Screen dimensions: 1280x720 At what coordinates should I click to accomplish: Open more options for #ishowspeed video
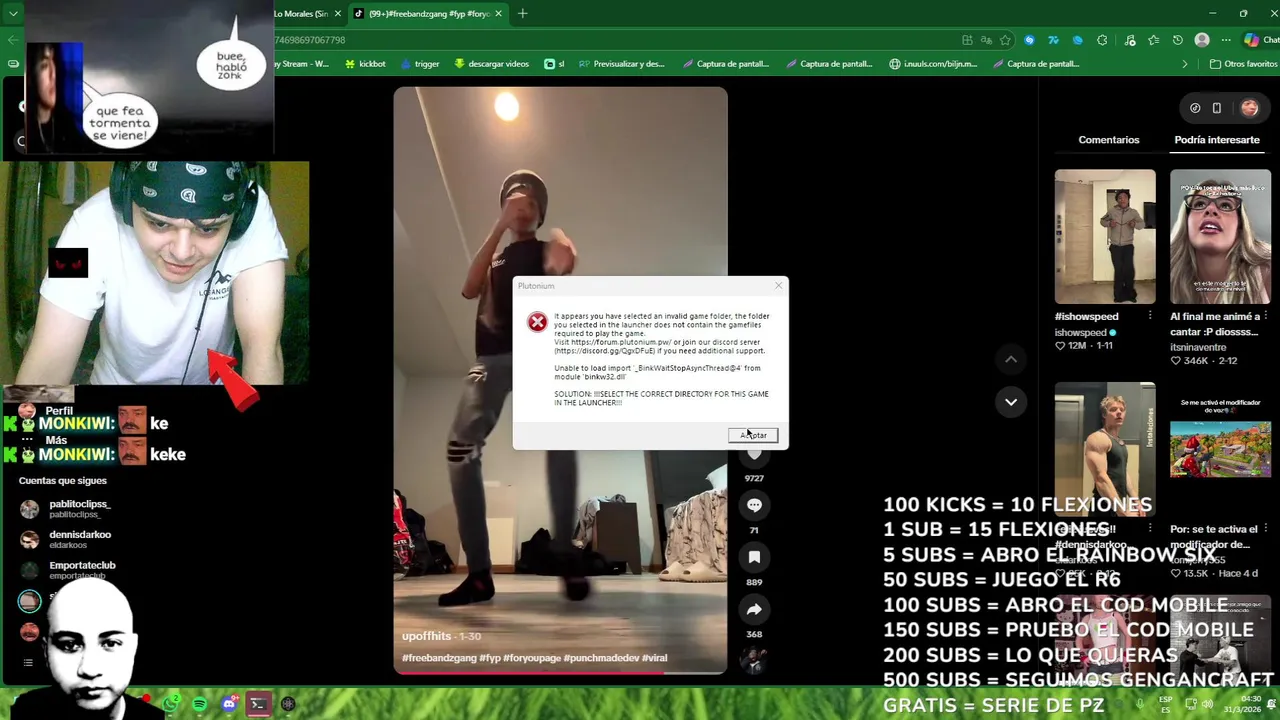[1150, 316]
